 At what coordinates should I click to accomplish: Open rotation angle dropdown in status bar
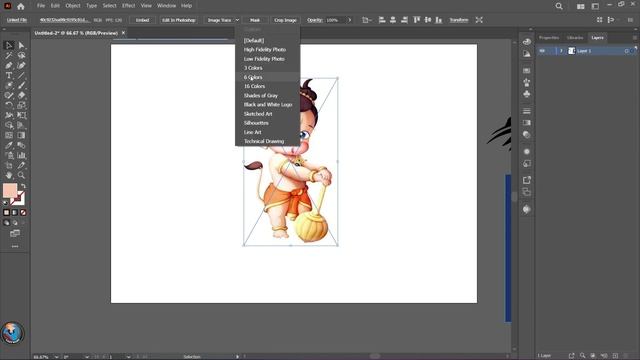pos(87,357)
